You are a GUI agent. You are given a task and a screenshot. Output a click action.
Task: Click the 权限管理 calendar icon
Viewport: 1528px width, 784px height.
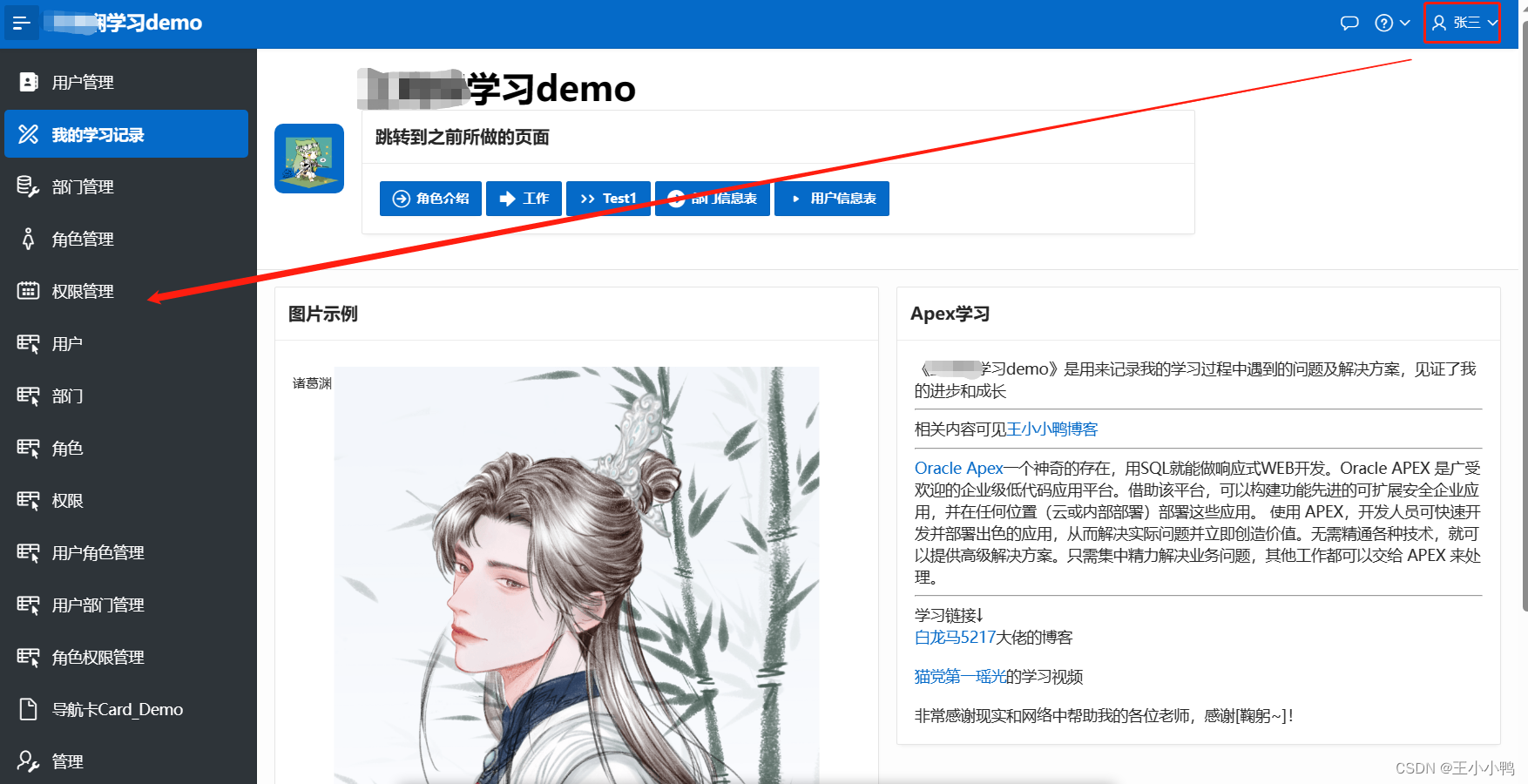pos(29,291)
